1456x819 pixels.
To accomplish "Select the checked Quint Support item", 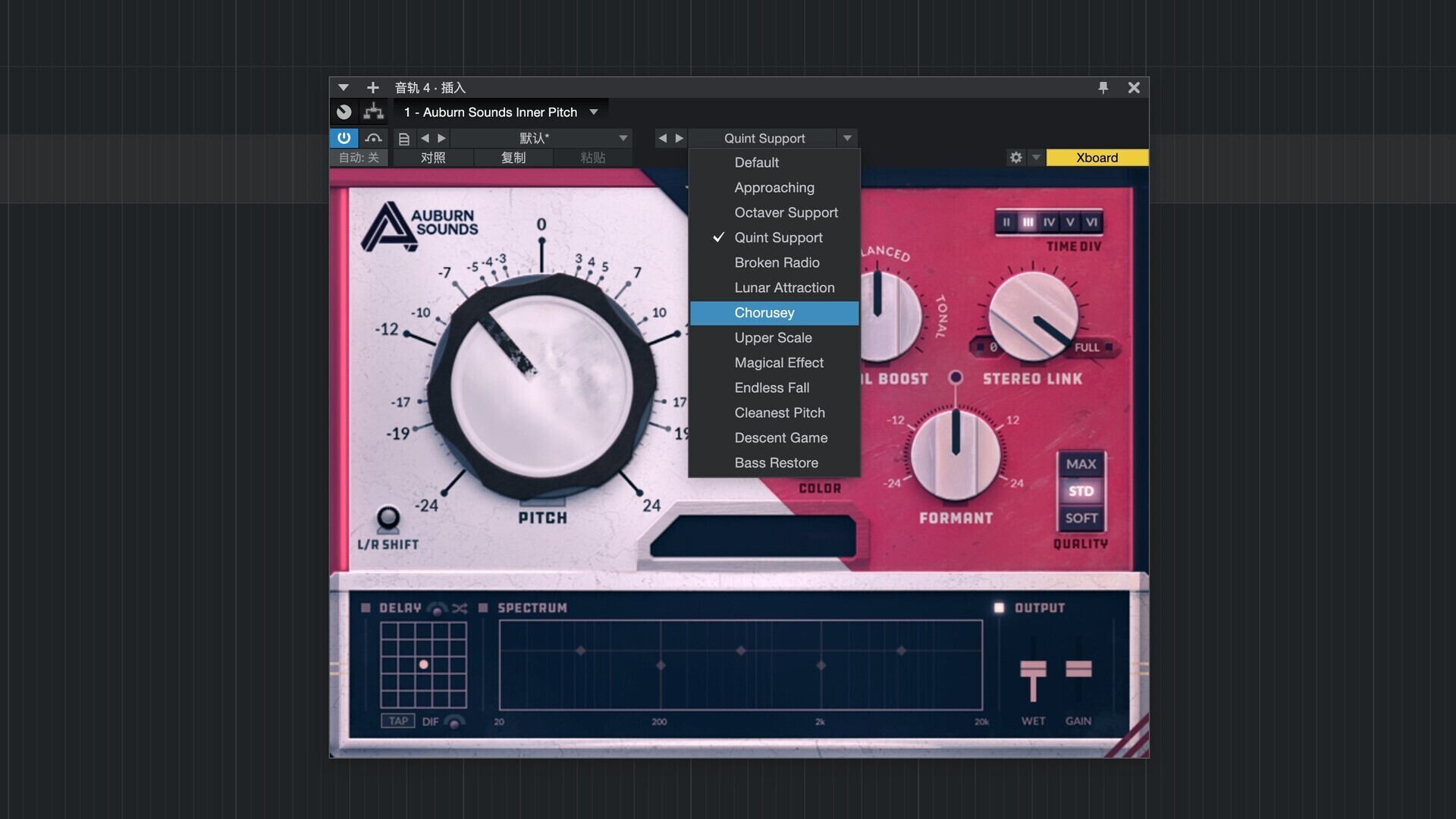I will (774, 237).
